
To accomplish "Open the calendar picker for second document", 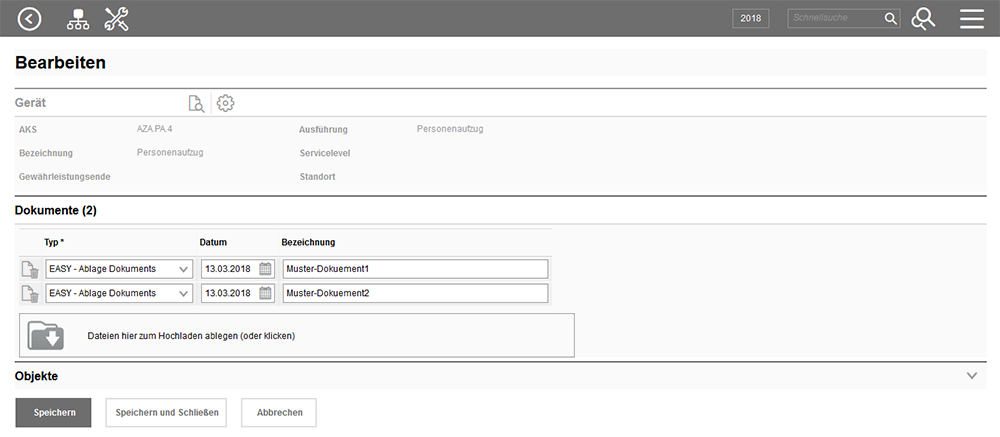I will coord(265,293).
